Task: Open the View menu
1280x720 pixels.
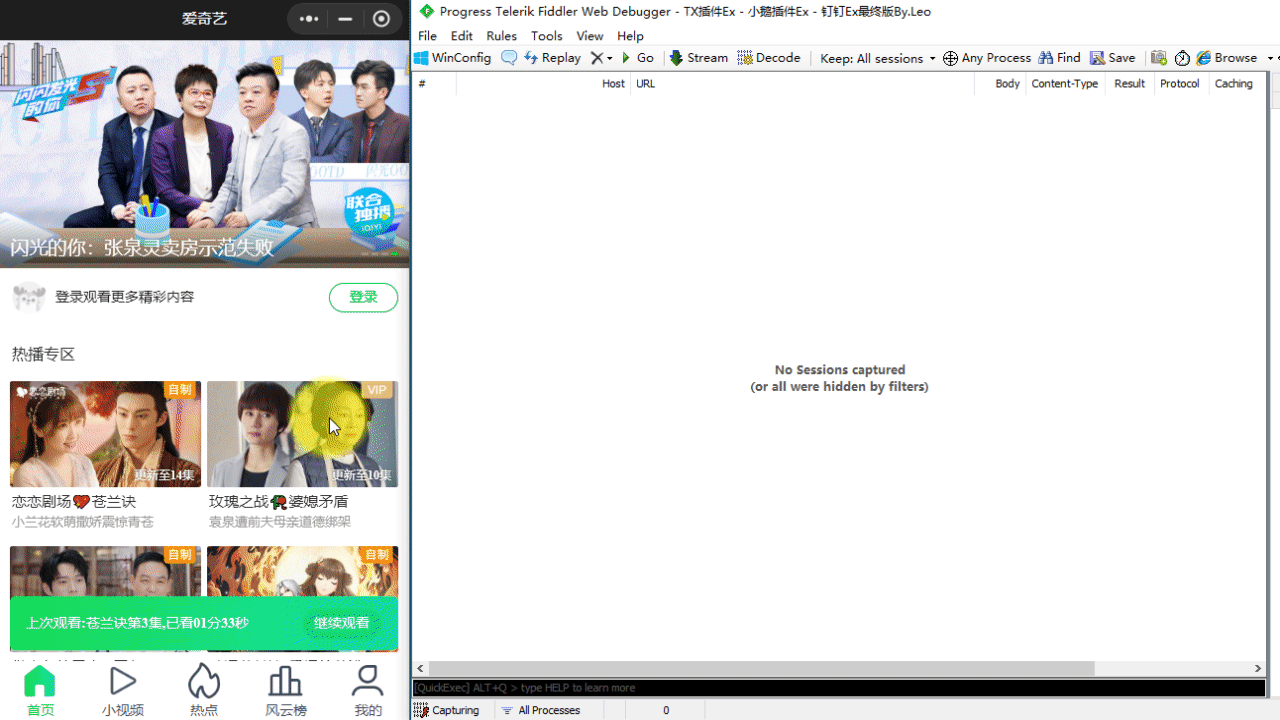Action: coord(589,36)
